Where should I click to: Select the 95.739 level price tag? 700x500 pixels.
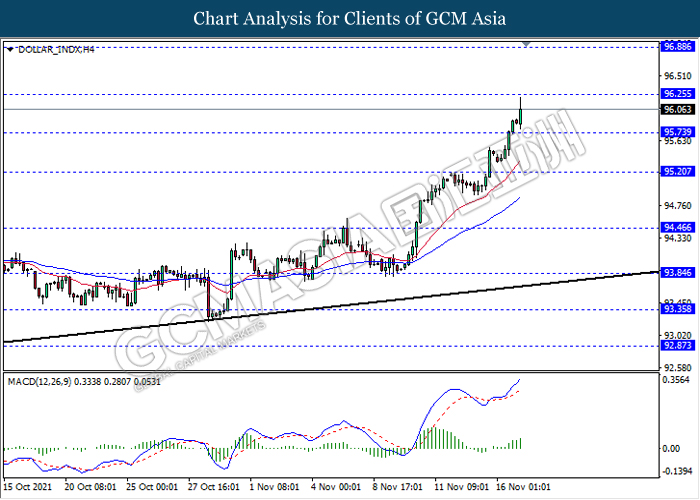[677, 132]
